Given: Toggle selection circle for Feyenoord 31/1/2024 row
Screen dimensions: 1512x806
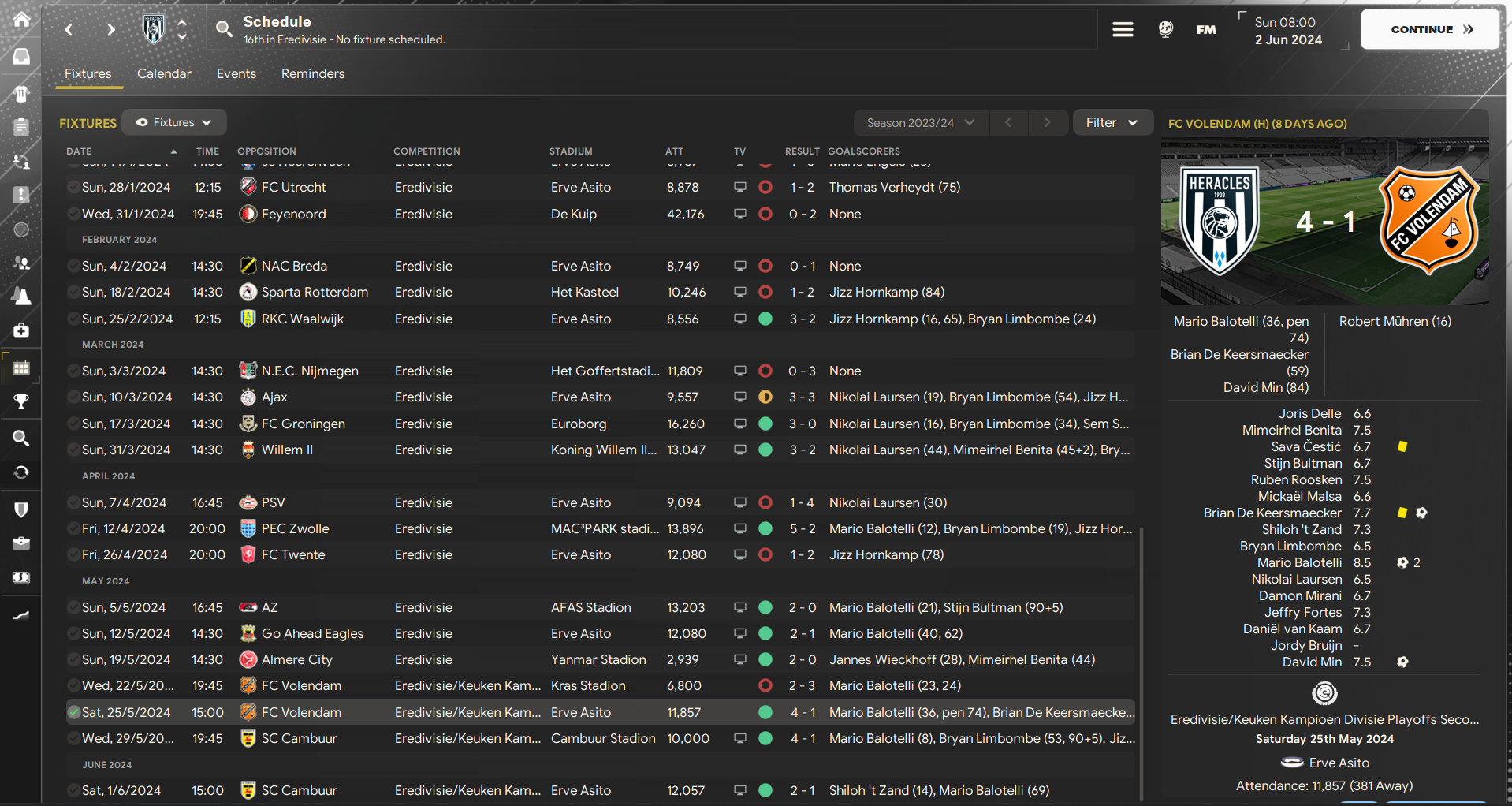Looking at the screenshot, I should (x=73, y=214).
